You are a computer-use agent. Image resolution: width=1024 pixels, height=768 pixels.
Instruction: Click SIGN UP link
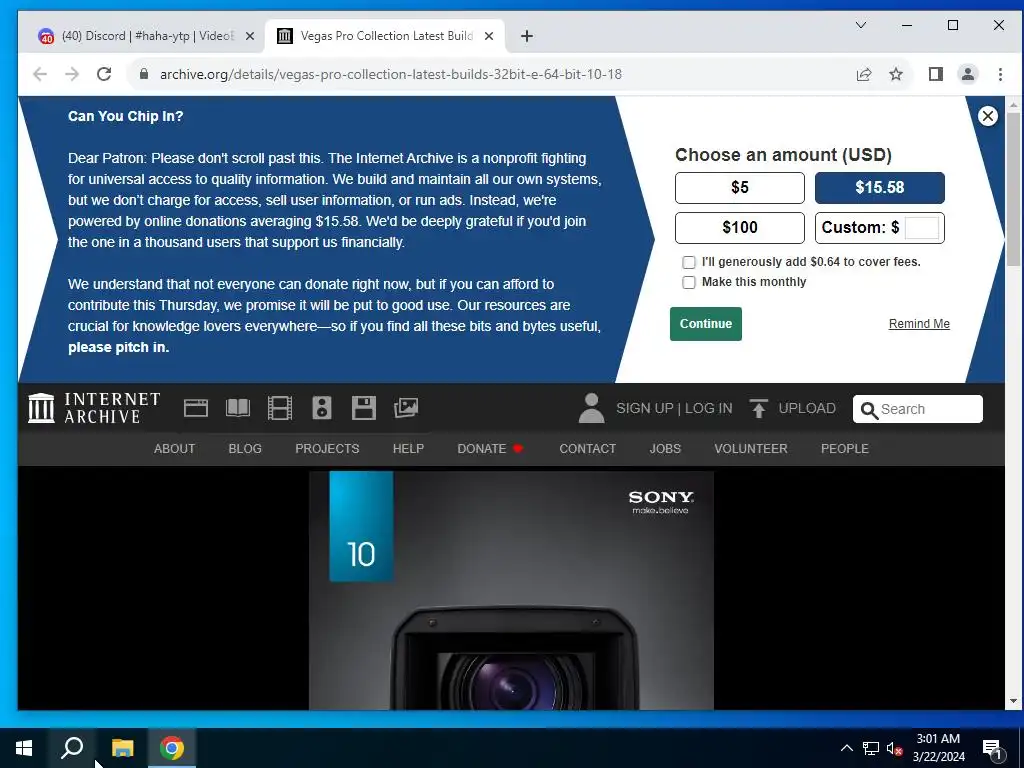pyautogui.click(x=645, y=408)
